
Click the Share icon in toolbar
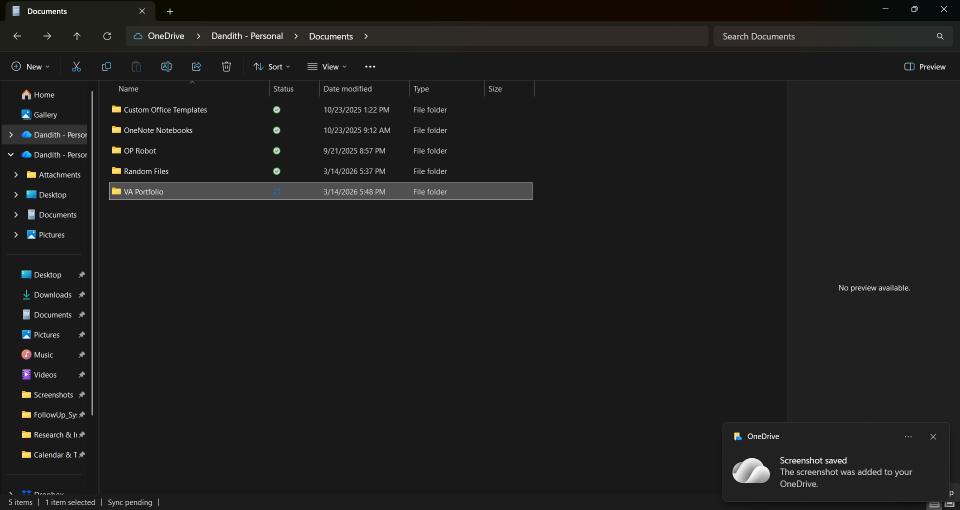(x=196, y=67)
